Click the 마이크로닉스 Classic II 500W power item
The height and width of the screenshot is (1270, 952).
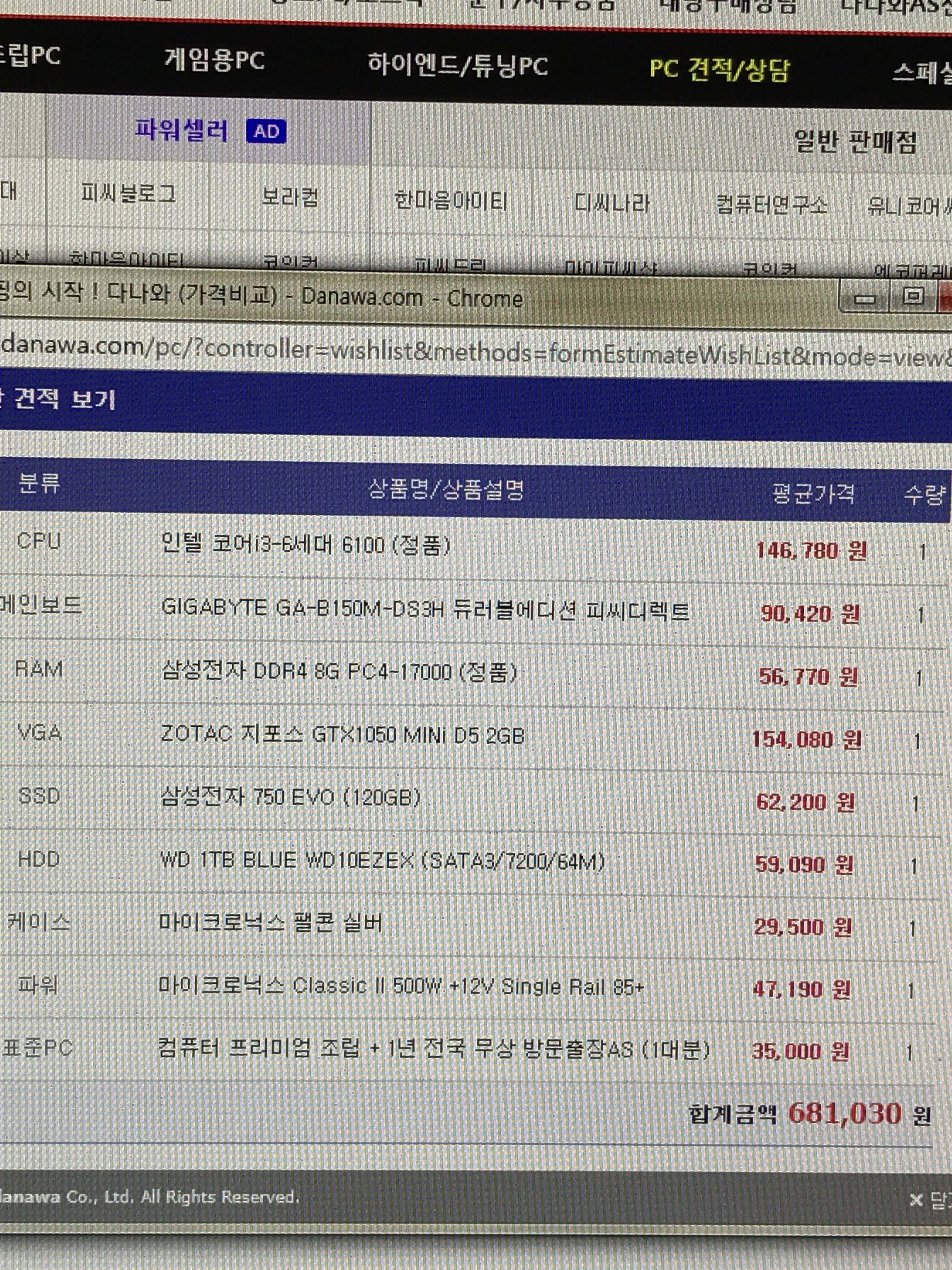pyautogui.click(x=400, y=986)
